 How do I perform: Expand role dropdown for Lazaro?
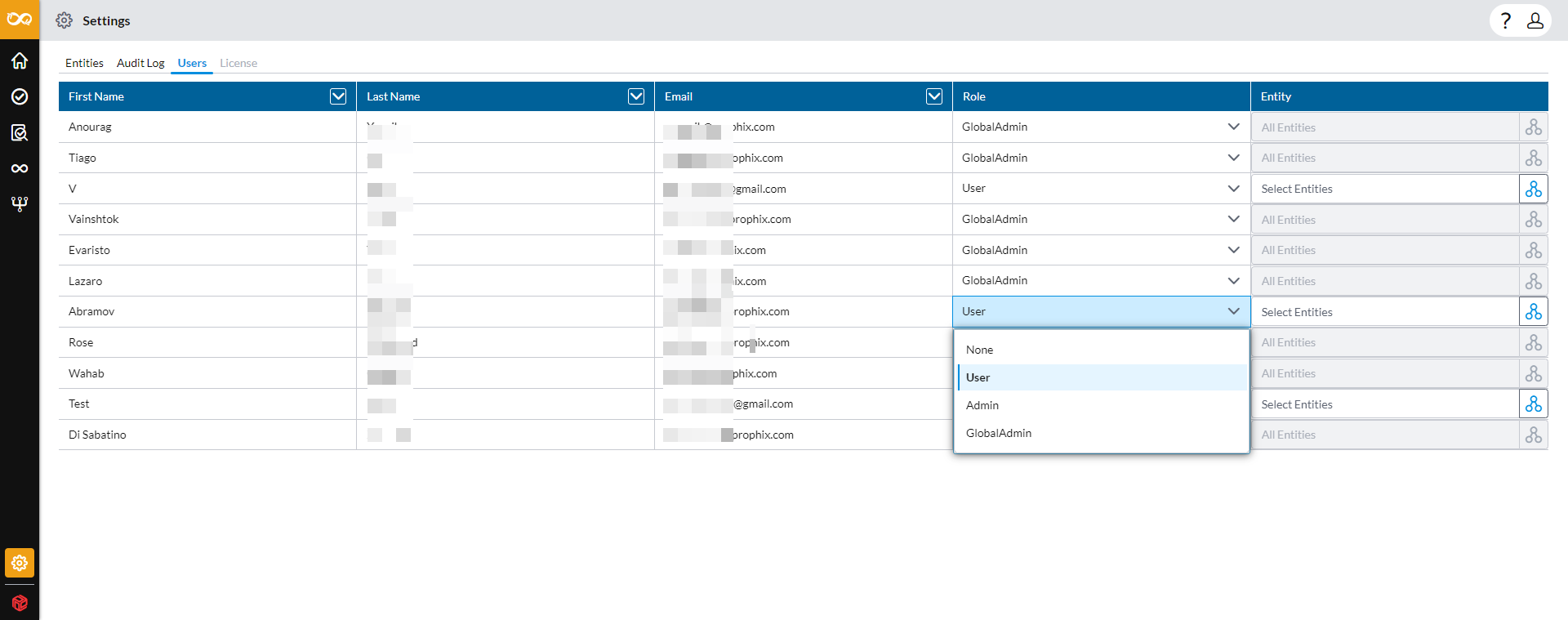1233,280
